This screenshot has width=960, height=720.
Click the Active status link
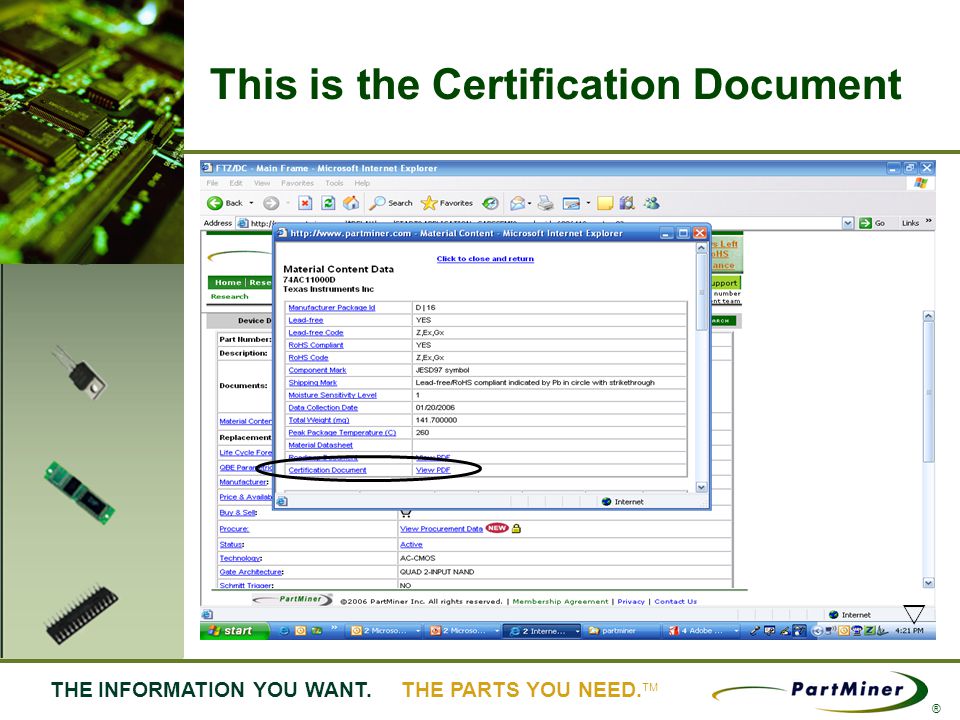point(411,545)
